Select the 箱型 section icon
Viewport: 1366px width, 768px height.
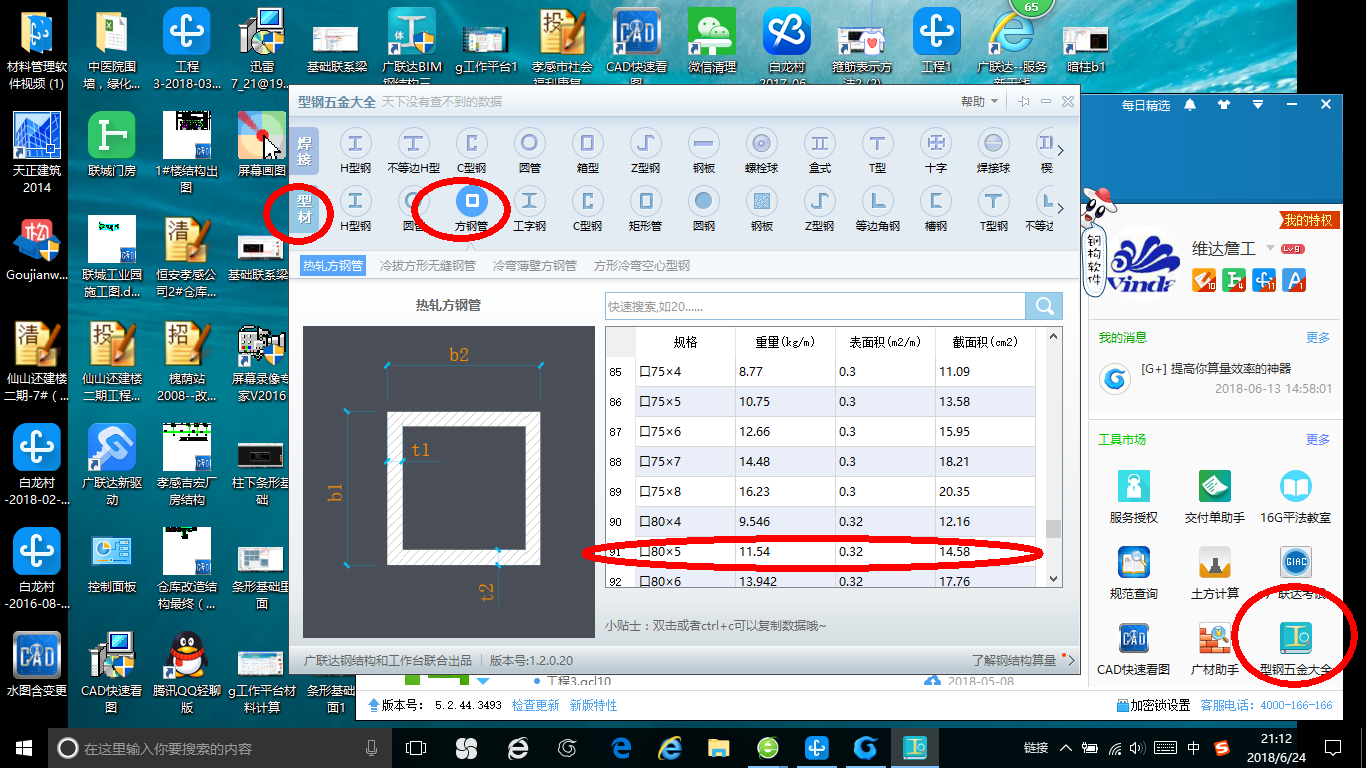[587, 151]
